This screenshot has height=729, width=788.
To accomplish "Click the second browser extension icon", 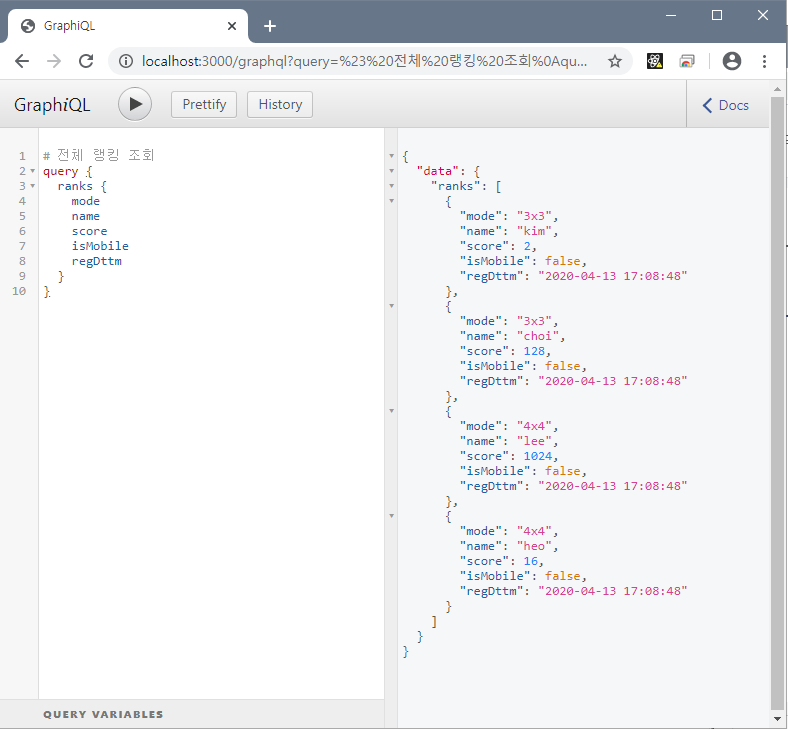I will tap(686, 61).
